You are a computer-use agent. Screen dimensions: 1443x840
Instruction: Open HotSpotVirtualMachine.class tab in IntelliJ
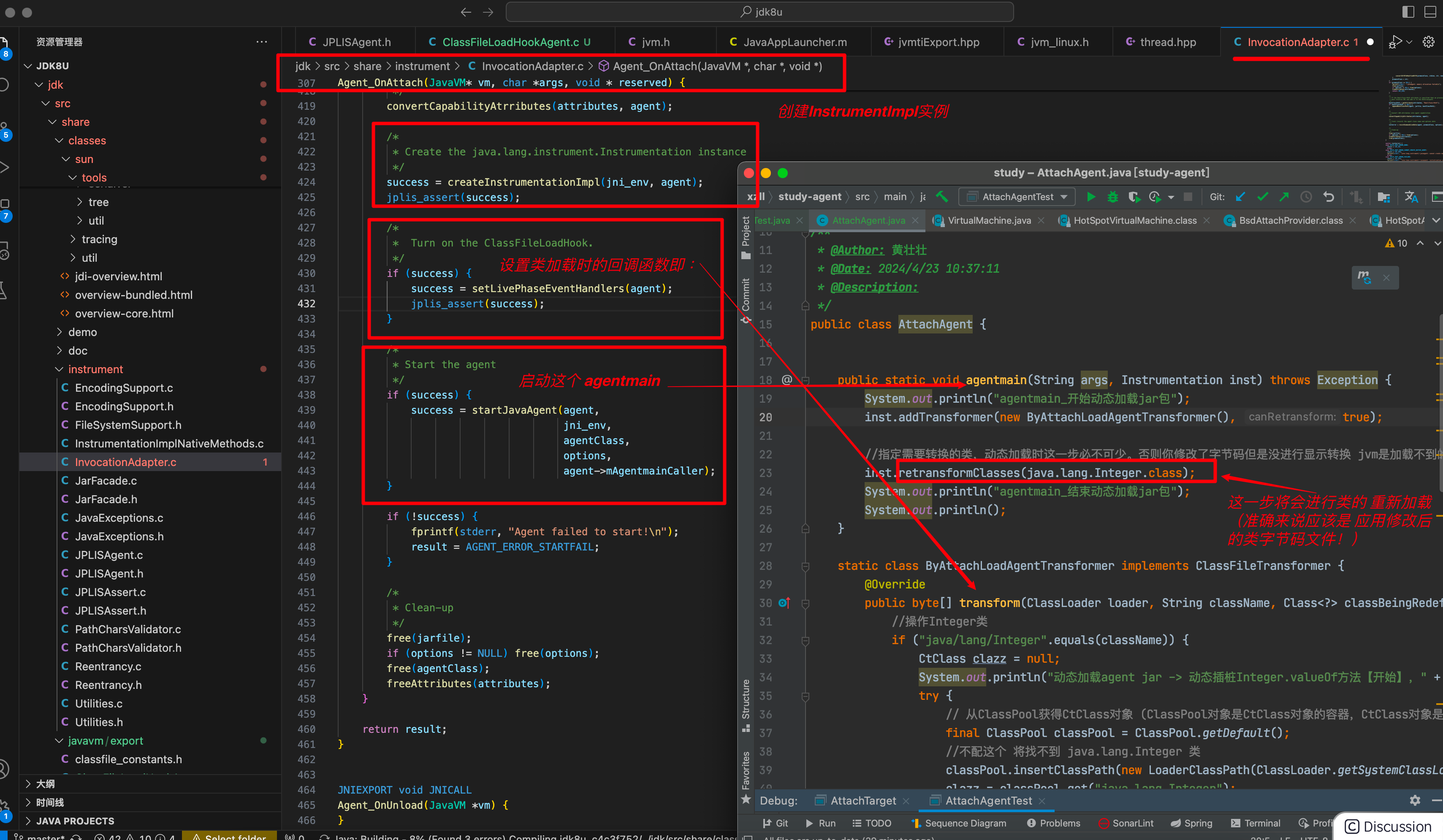(1134, 220)
